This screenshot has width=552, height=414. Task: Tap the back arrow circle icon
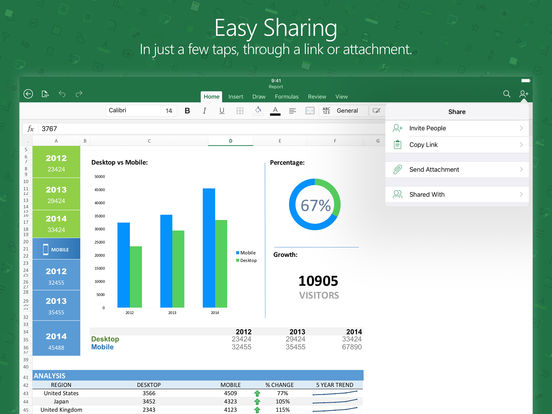28,94
